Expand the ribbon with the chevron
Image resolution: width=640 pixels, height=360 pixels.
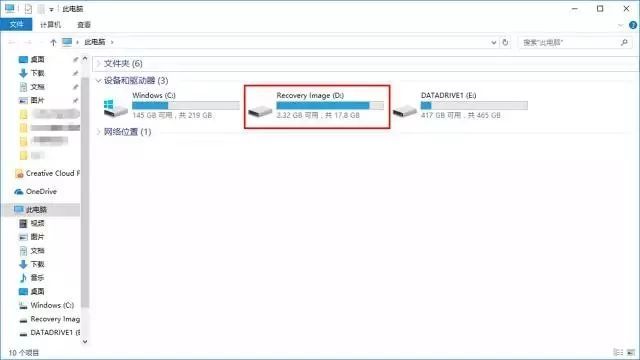tap(620, 25)
